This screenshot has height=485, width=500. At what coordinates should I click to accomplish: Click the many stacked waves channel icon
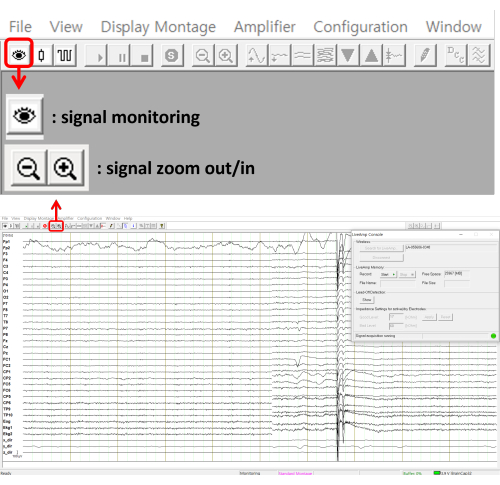click(x=325, y=55)
